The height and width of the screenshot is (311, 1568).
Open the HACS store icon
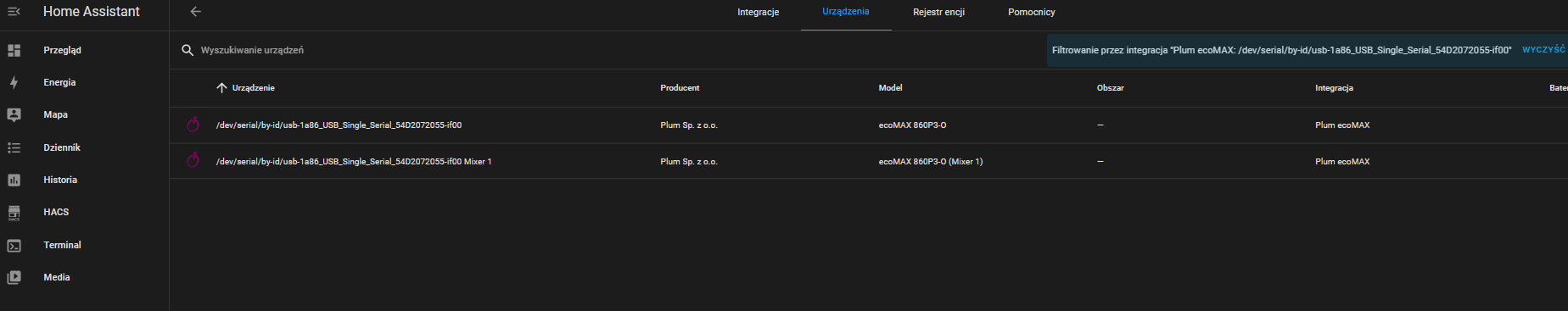pyautogui.click(x=14, y=213)
